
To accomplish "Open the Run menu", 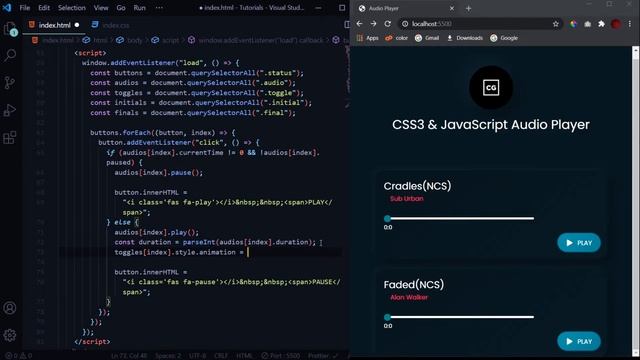I will point(140,7).
